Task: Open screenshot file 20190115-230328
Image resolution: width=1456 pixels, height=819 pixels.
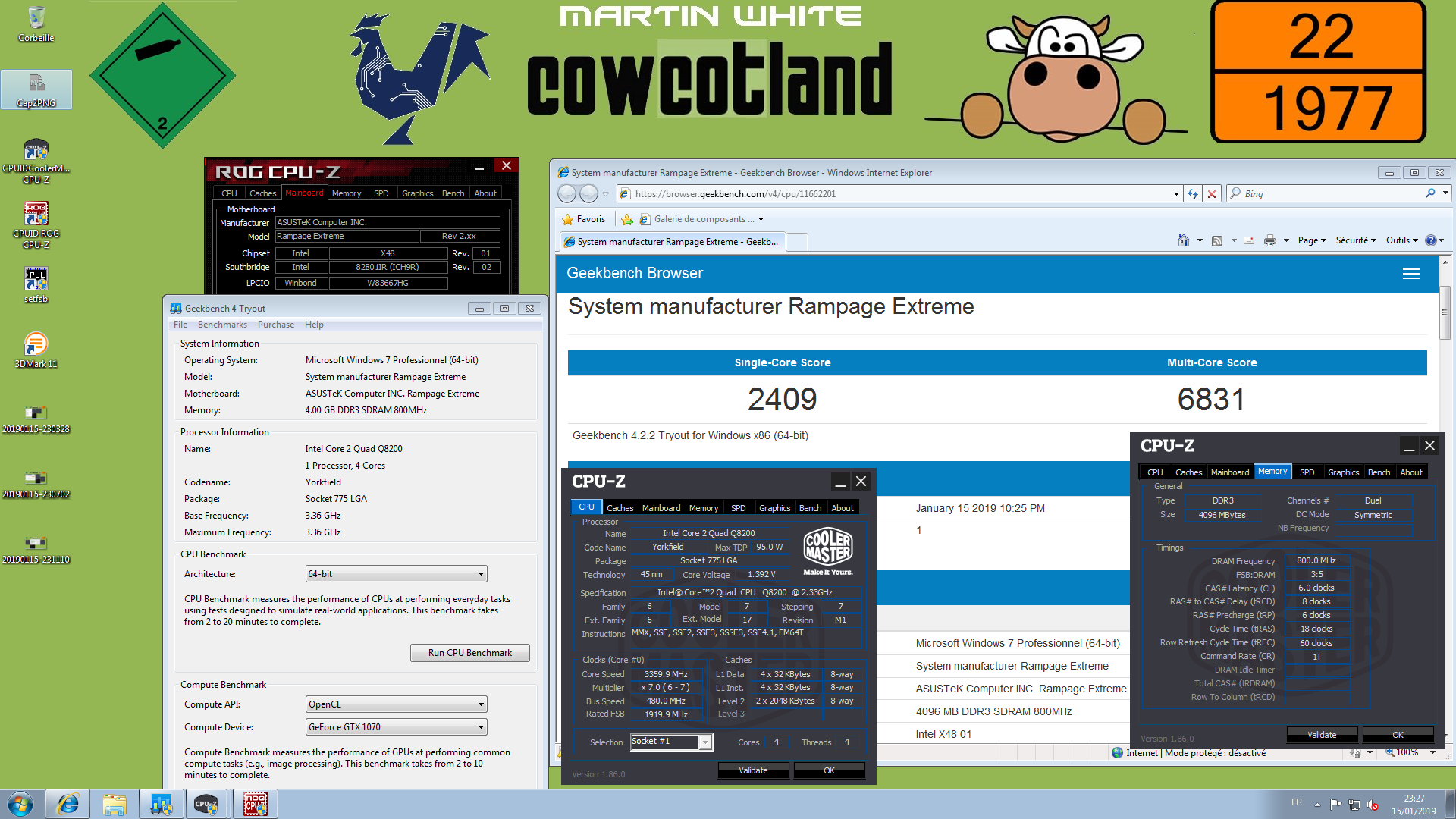Action: [x=36, y=419]
